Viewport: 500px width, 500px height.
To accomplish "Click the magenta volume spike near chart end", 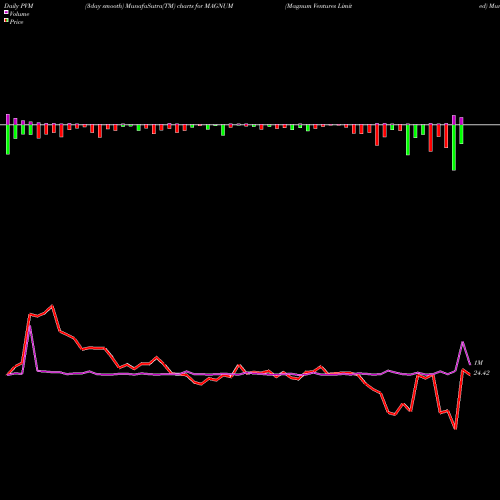I will pos(463,342).
